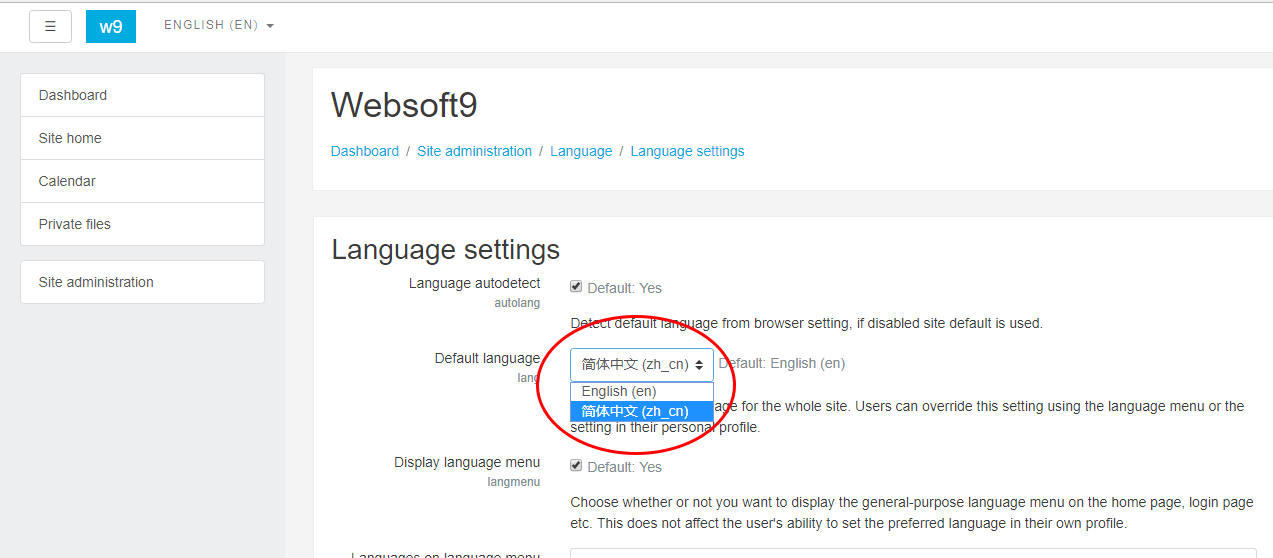Viewport: 1273px width, 558px height.
Task: Click the w9 site logo
Action: [111, 27]
